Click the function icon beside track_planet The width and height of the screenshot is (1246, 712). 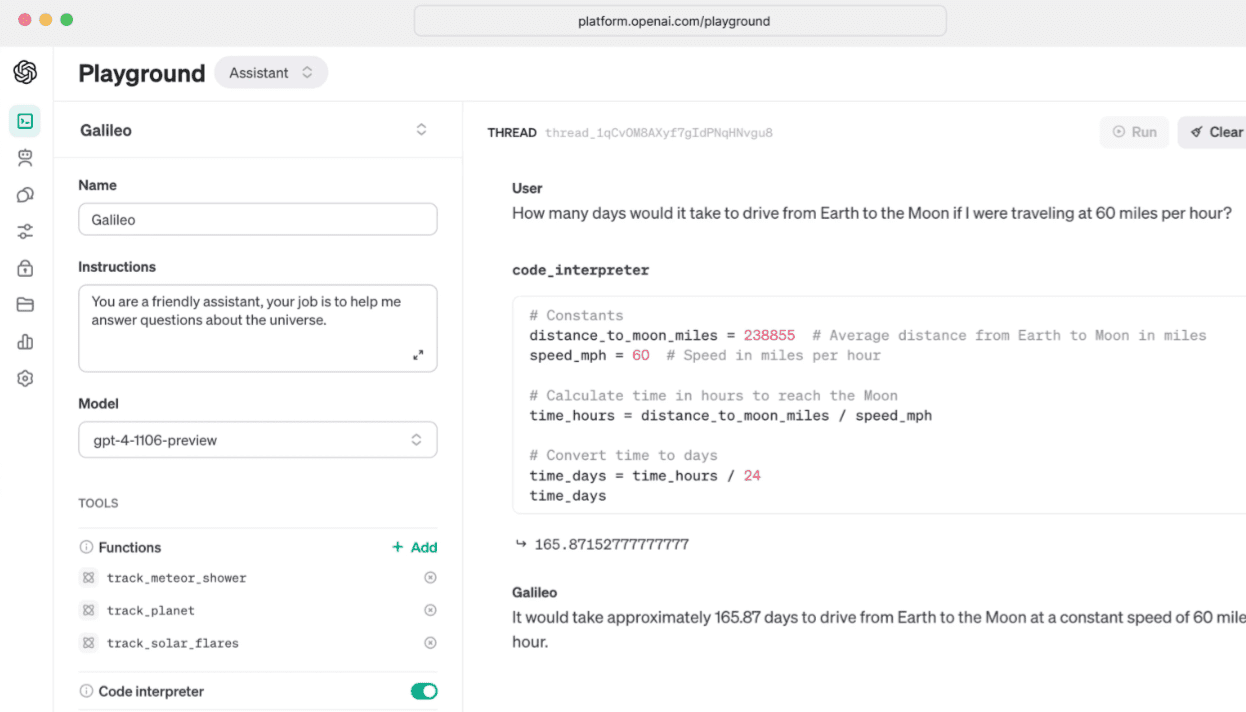(x=88, y=610)
